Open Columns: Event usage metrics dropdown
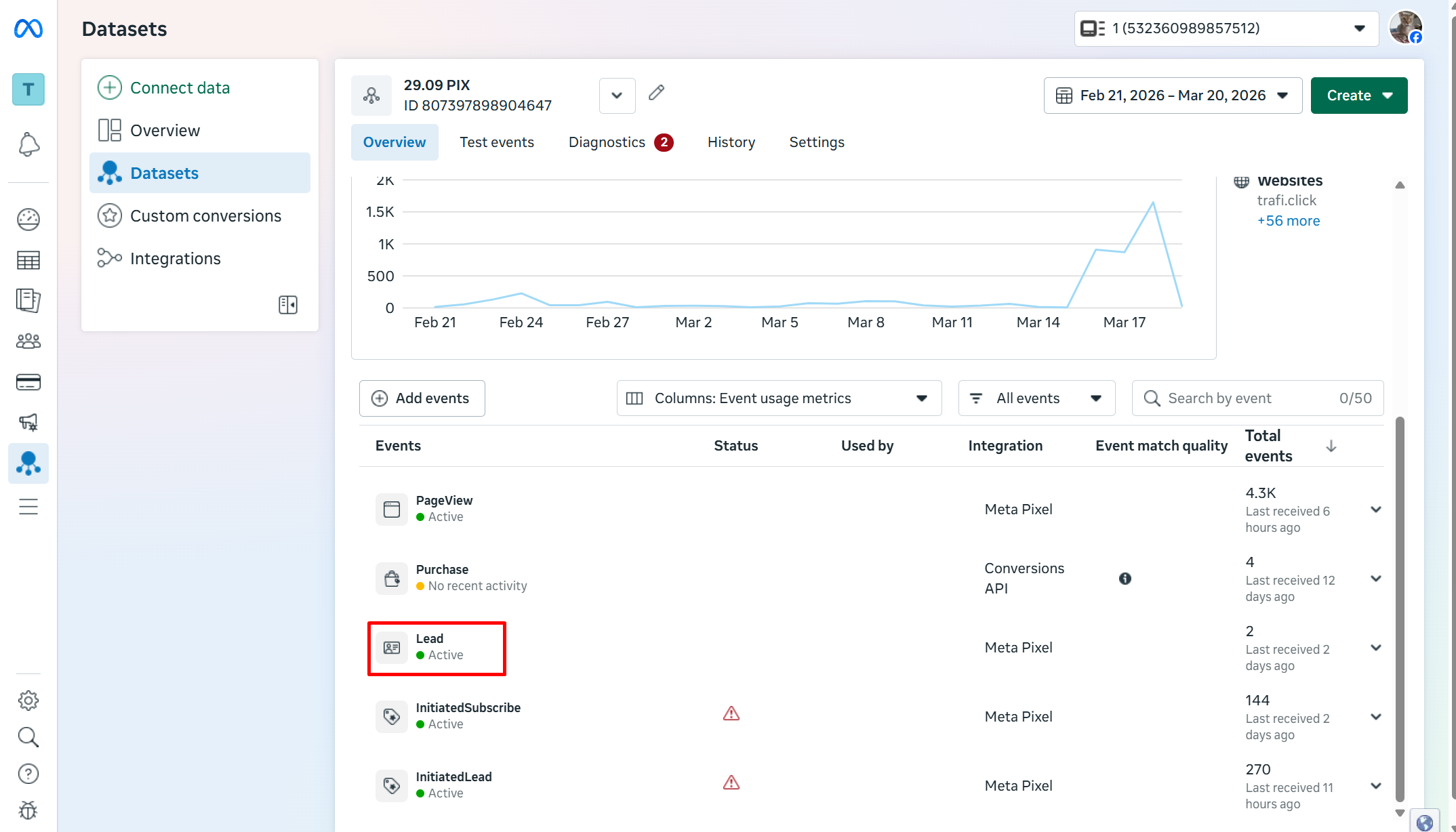 coord(779,398)
